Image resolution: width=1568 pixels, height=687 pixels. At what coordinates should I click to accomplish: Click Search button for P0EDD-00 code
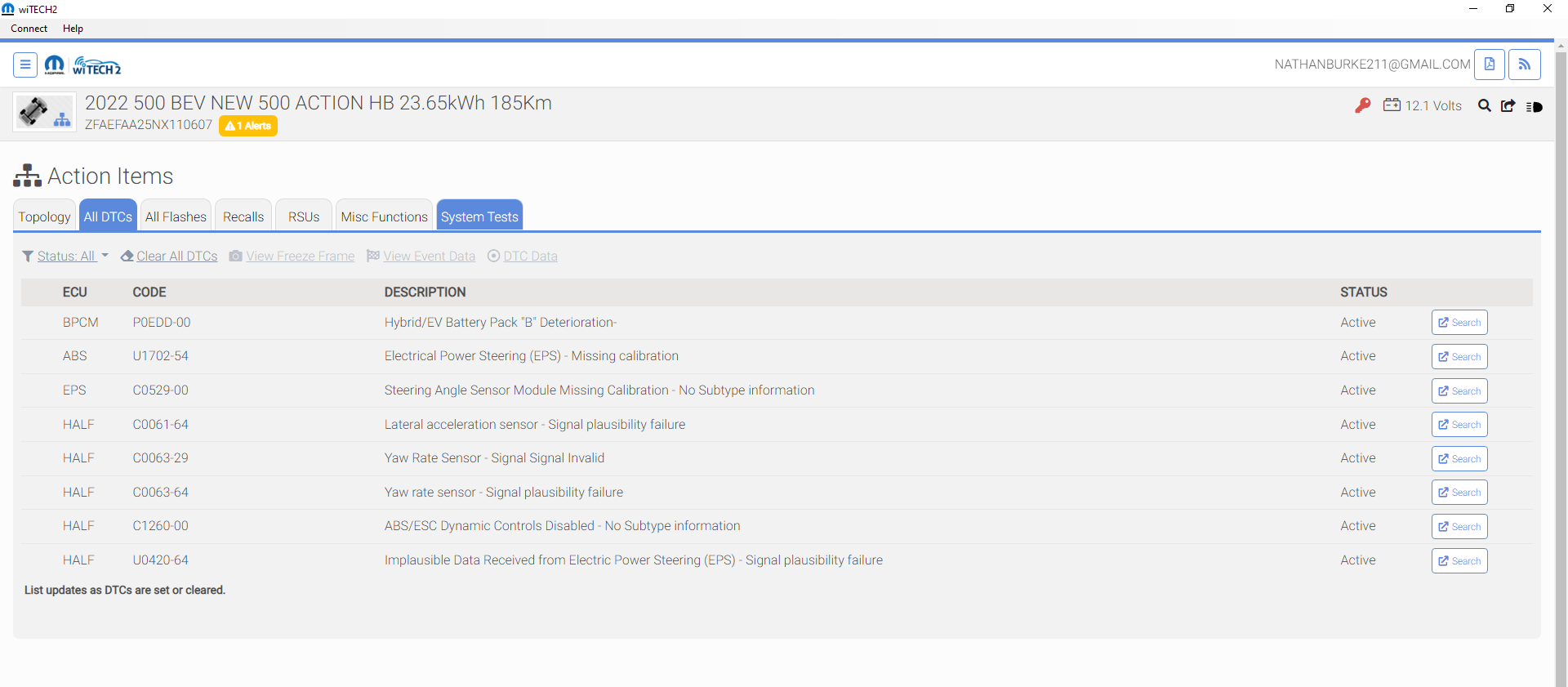click(x=1459, y=323)
